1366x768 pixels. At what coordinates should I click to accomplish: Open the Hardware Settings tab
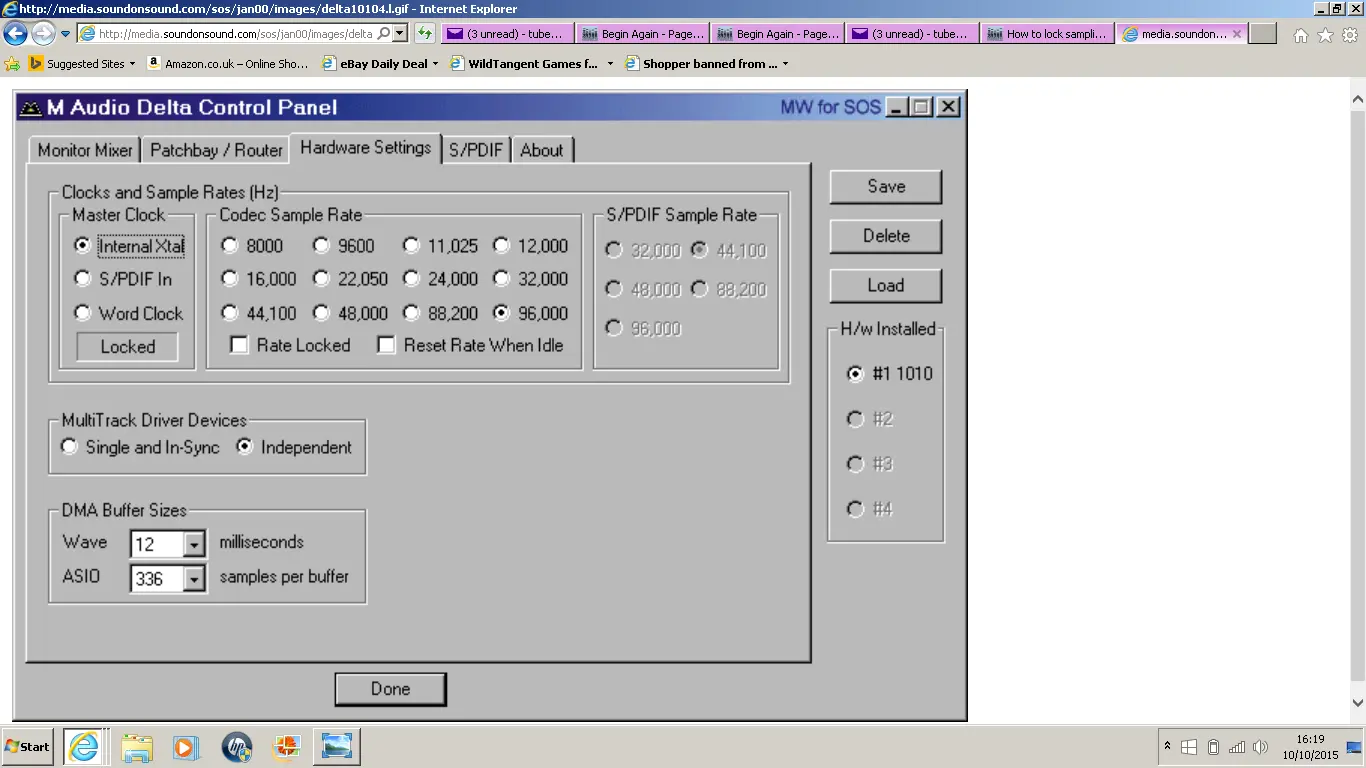(365, 147)
